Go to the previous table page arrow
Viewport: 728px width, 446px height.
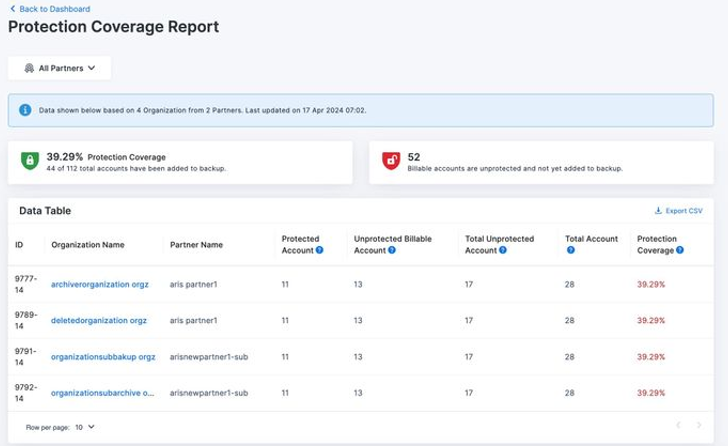678,425
